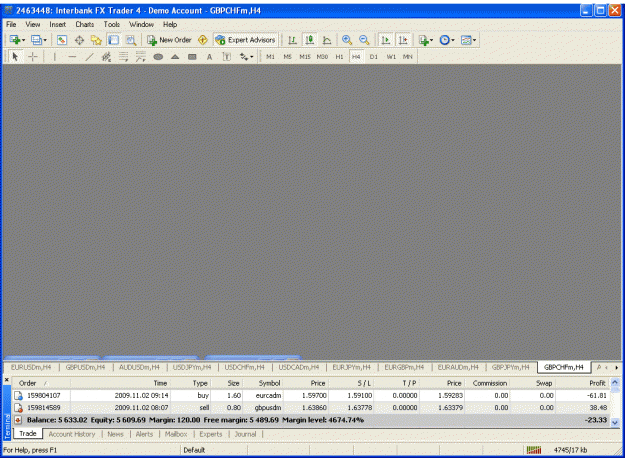This screenshot has height=458, width=625.
Task: Click the Zoom Out magnifier icon
Action: click(x=364, y=40)
